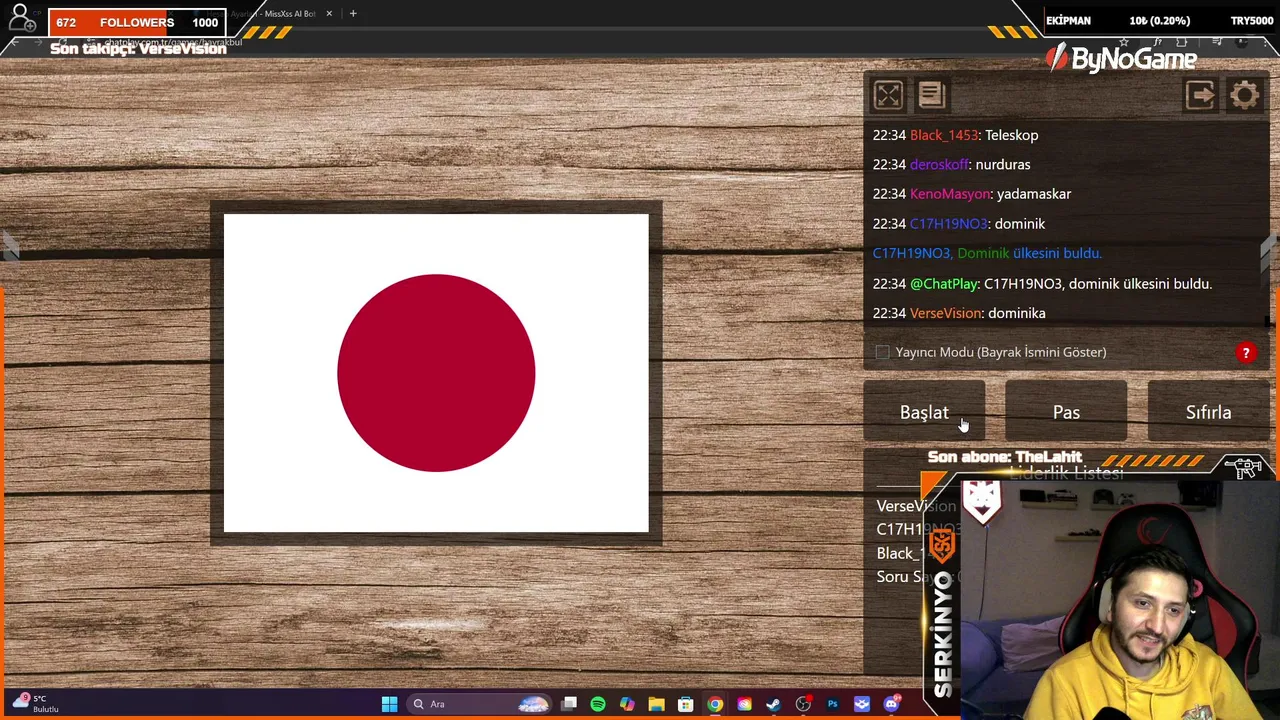The image size is (1280, 720).
Task: Click the exit arrow icon in game panel
Action: (x=1200, y=95)
